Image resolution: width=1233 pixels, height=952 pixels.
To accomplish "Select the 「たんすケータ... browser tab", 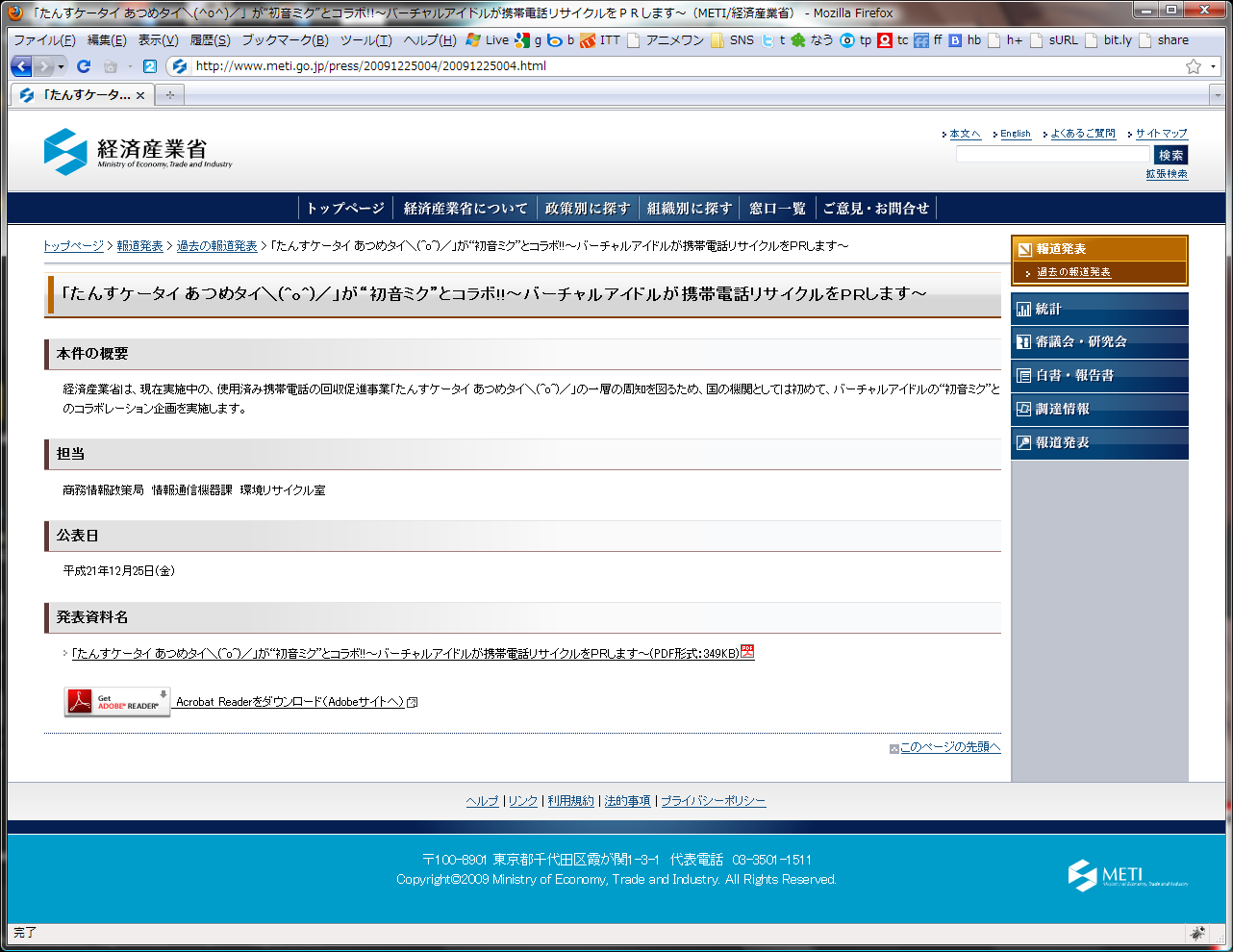I will [81, 95].
